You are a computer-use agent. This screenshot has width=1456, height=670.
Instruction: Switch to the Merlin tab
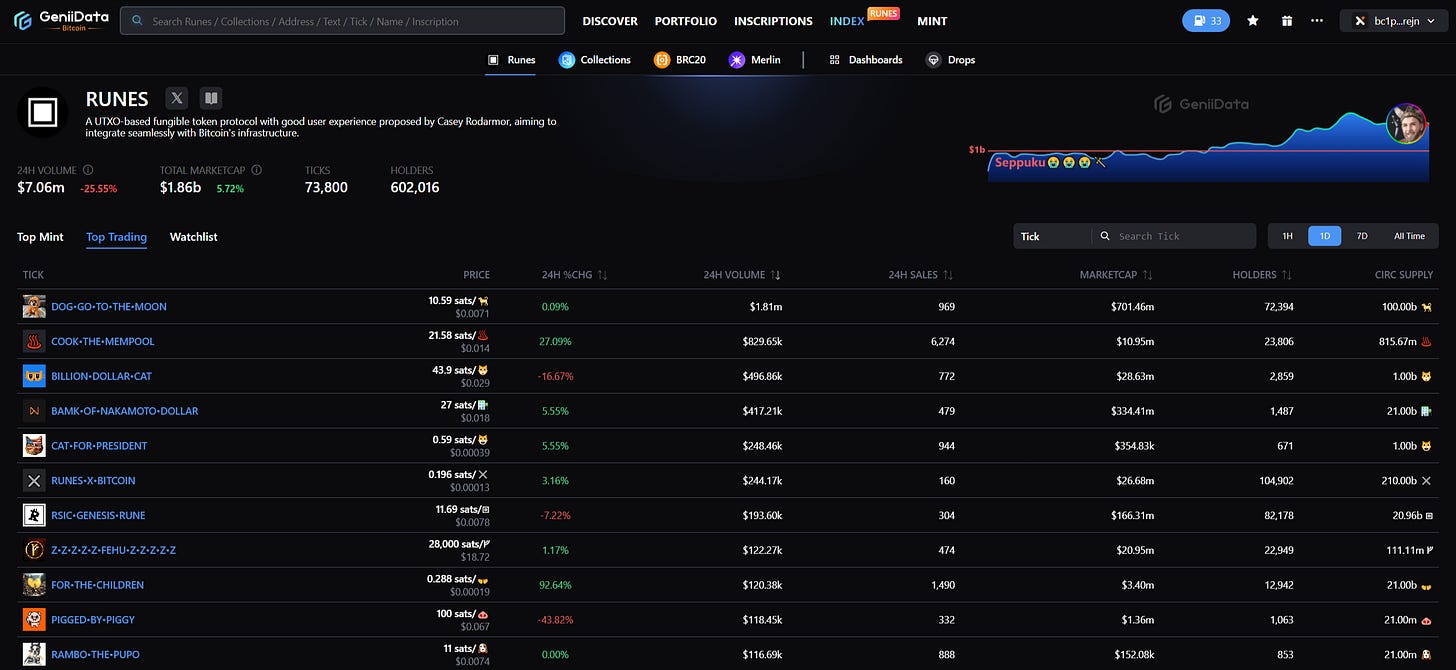[x=755, y=60]
